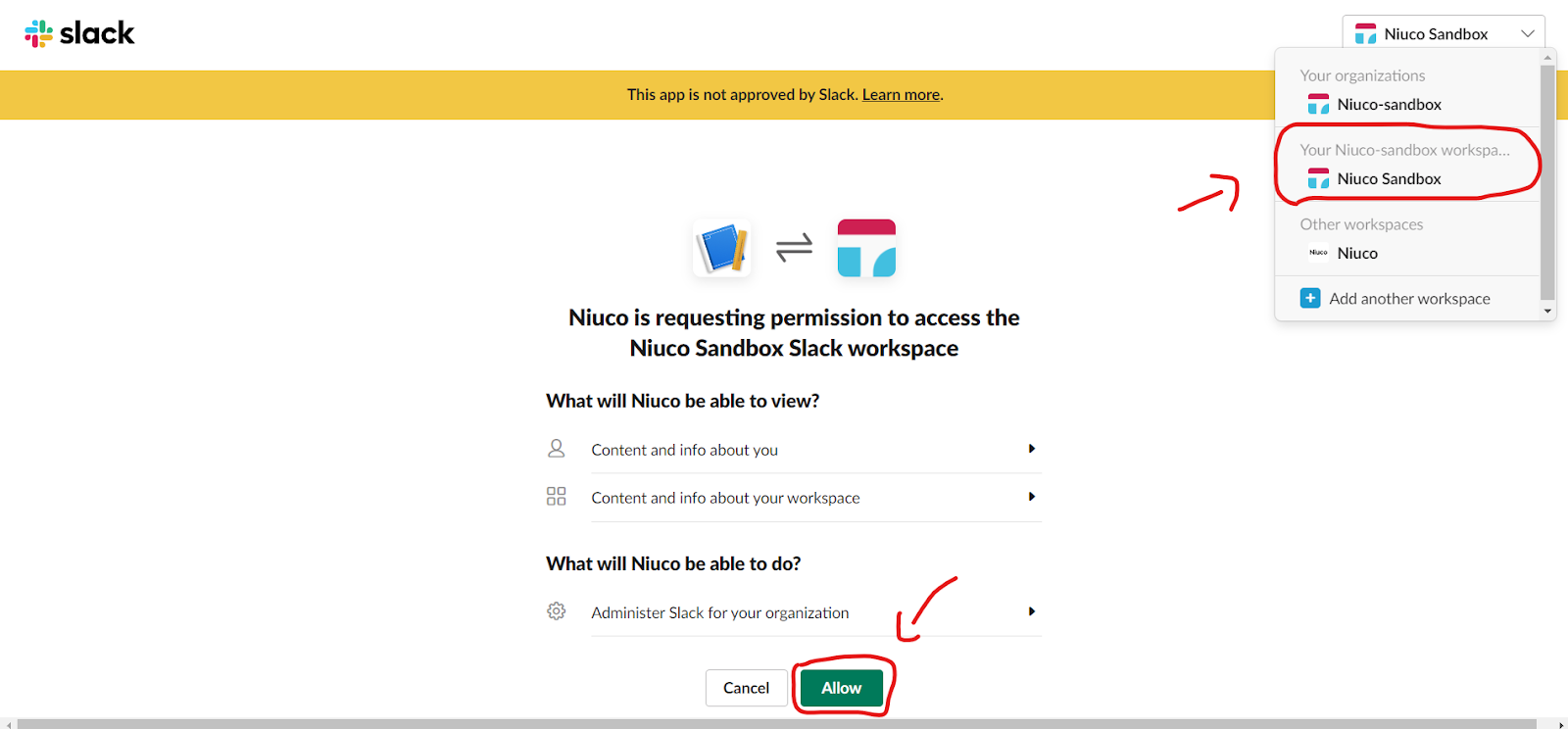Select the Niuco workspace under Other workspaces
Screen dimensions: 1568x729
pyautogui.click(x=1357, y=253)
